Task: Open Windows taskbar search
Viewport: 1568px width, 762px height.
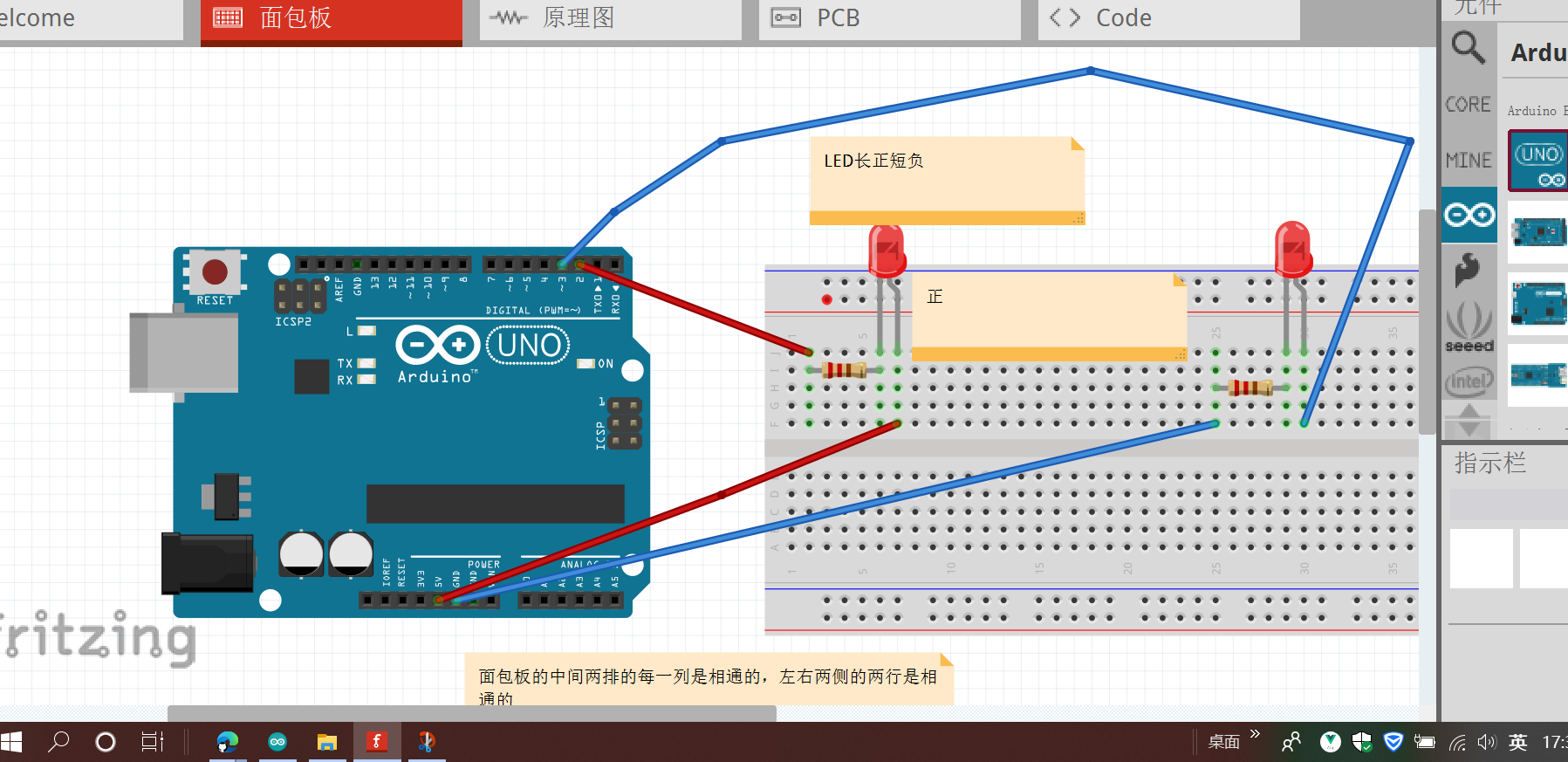Action: pos(58,742)
